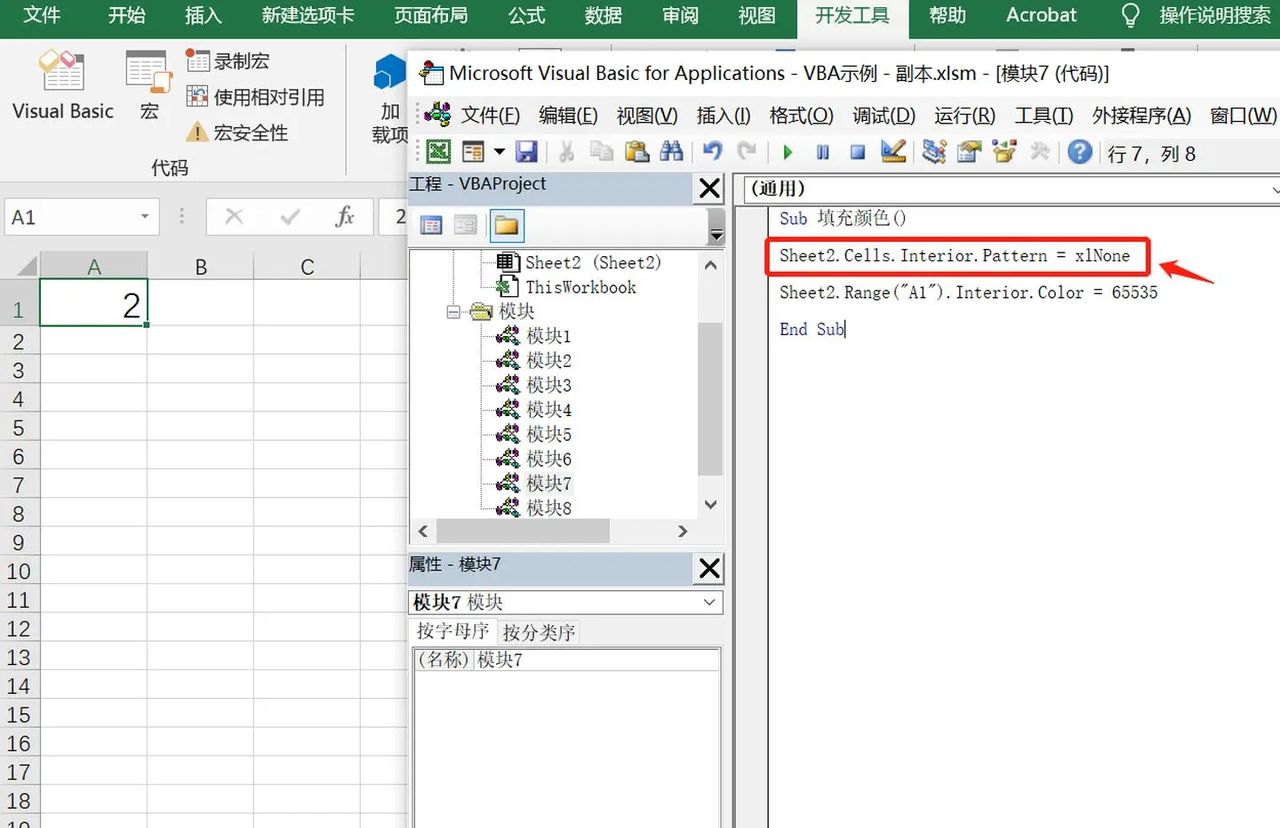Click the Save icon in VBA toolbar

click(527, 151)
